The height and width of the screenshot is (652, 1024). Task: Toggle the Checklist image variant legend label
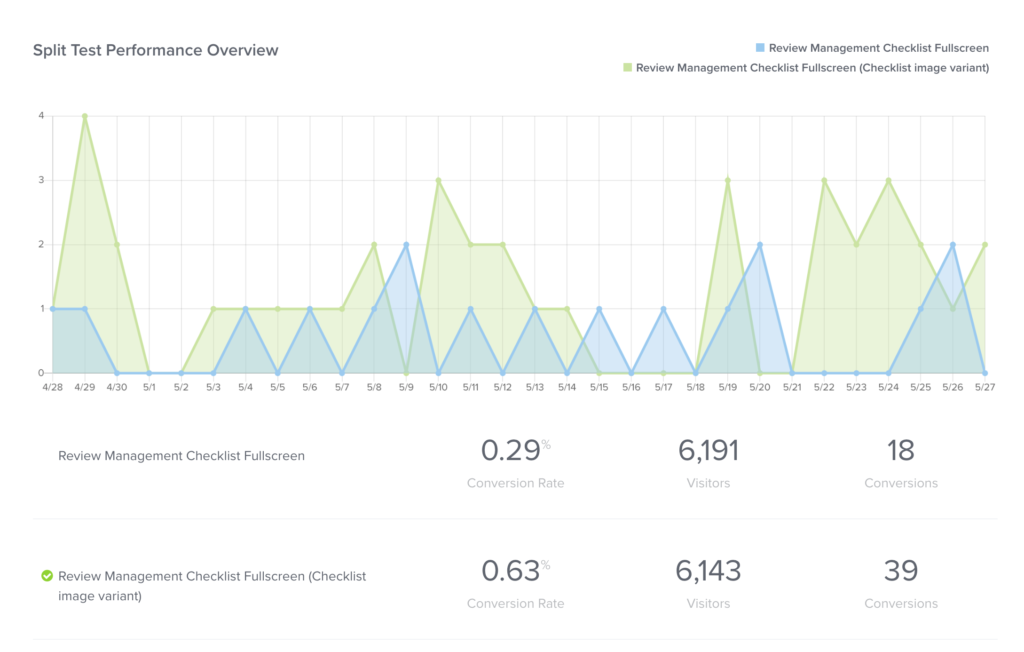click(813, 67)
